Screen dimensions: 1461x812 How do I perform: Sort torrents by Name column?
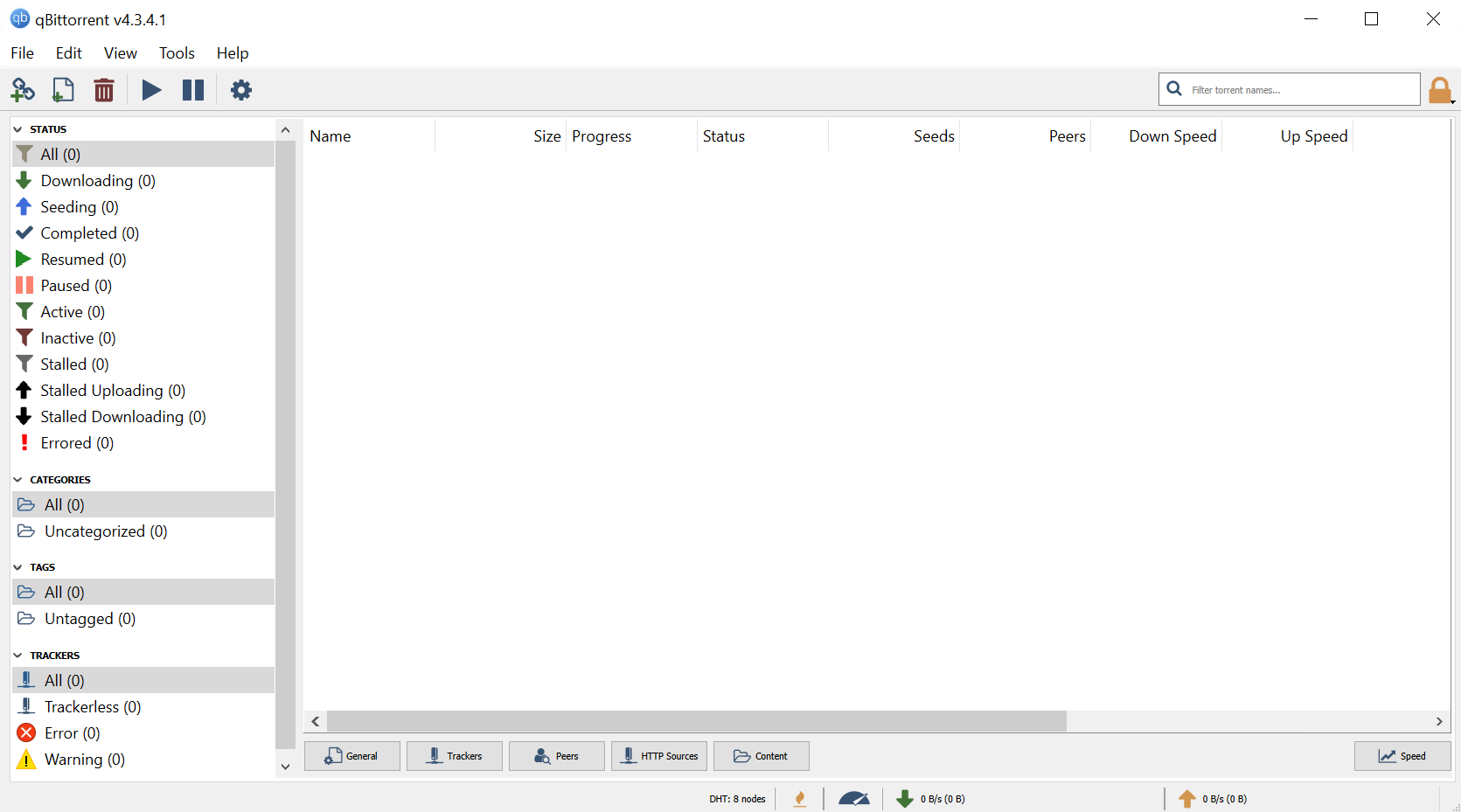pyautogui.click(x=369, y=136)
